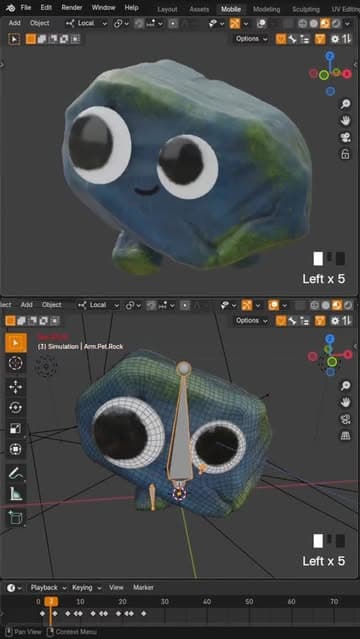The image size is (360, 639).
Task: Select rendered shading in the top viewport
Action: tap(336, 24)
